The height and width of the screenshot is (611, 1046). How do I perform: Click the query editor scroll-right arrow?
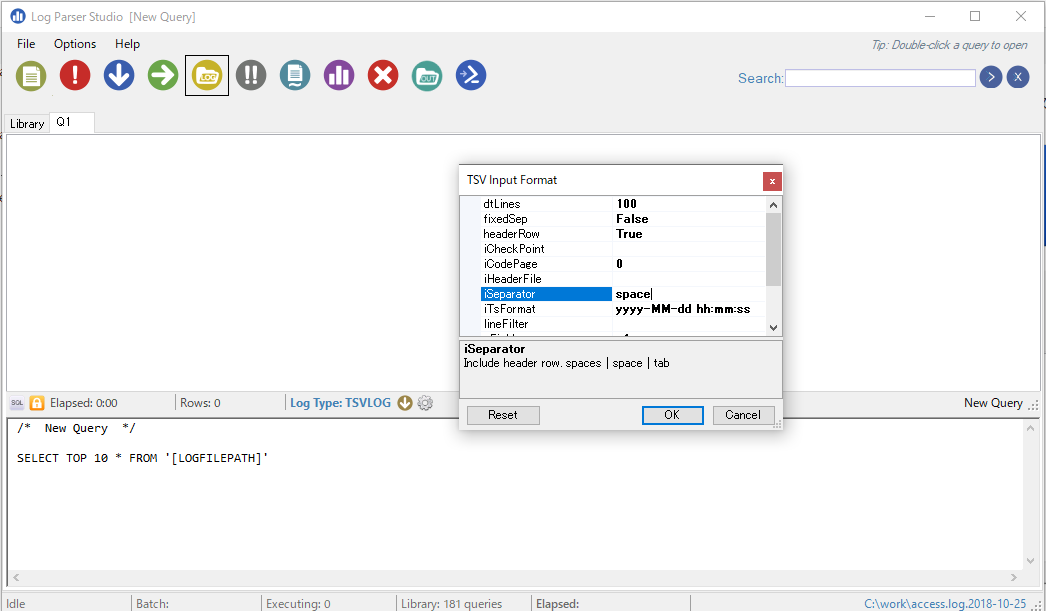coord(1014,578)
